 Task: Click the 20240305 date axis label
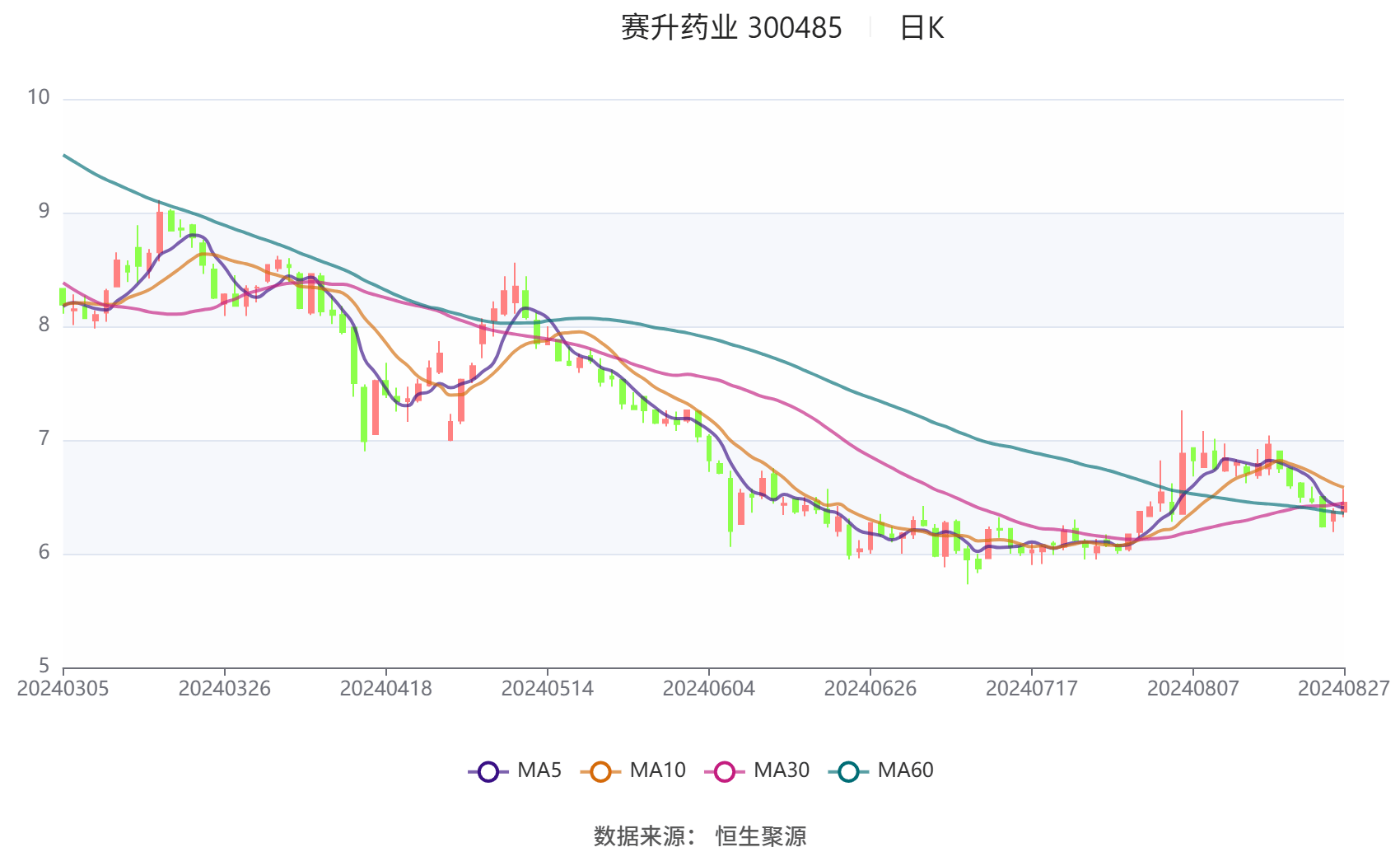tap(63, 689)
